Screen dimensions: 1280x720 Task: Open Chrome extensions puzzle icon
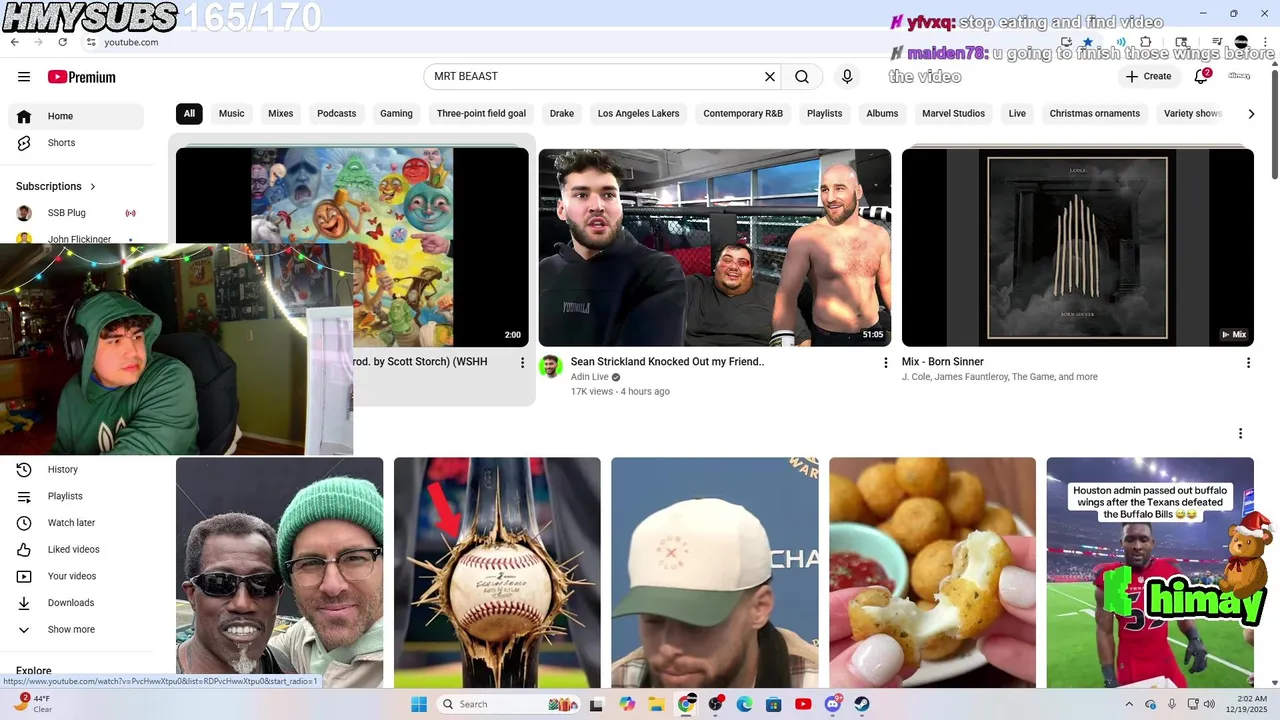(x=1146, y=42)
